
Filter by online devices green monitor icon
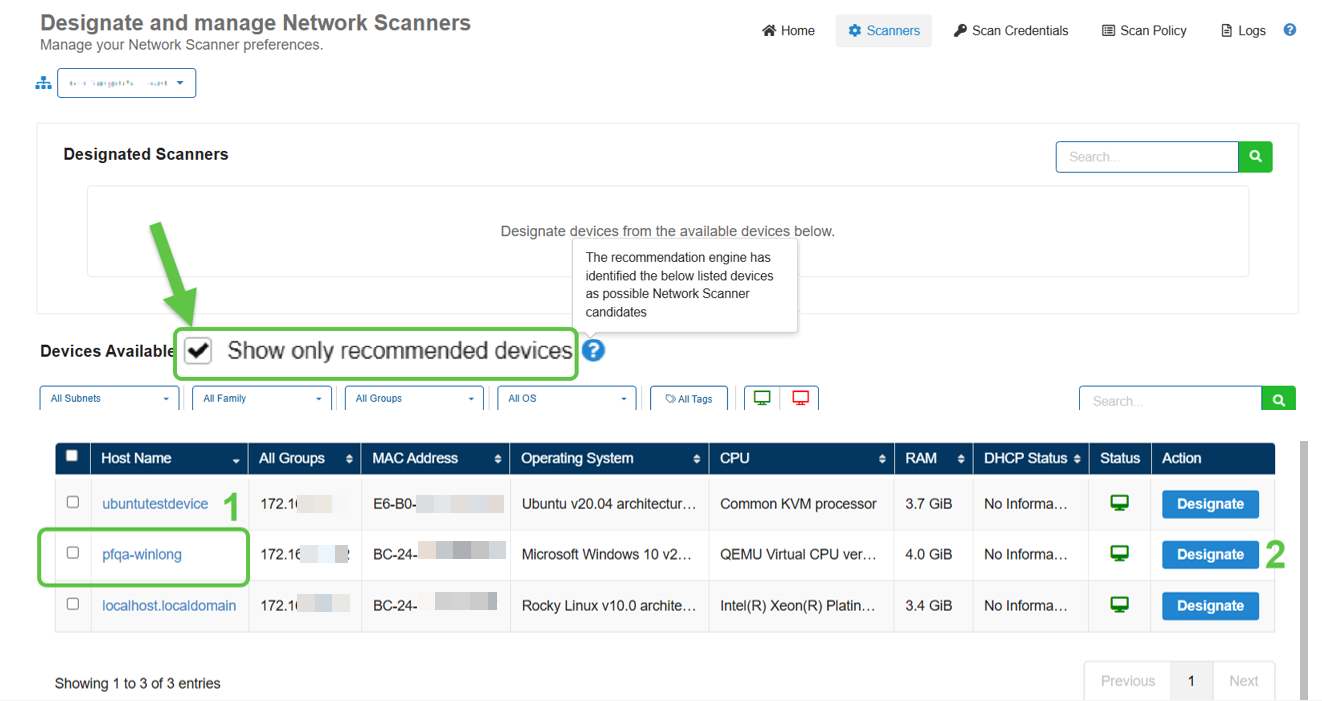coord(762,398)
